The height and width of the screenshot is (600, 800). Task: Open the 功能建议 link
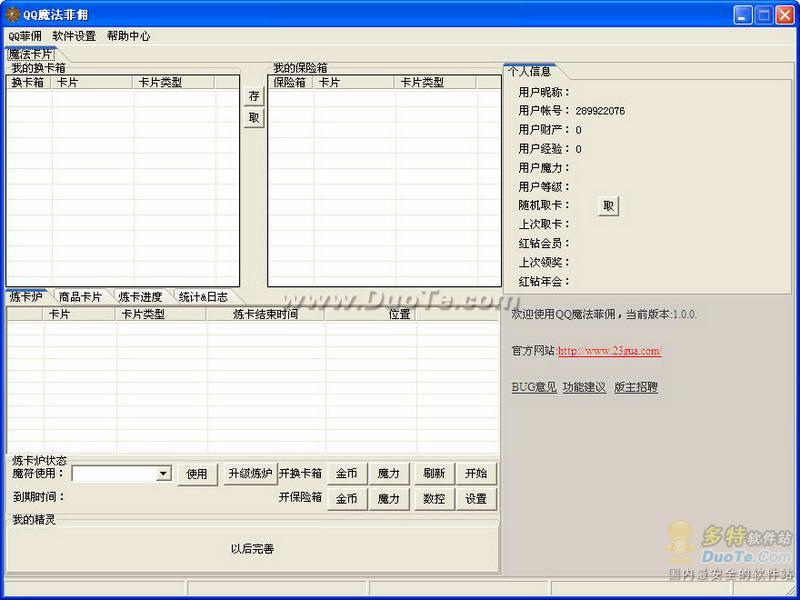click(x=584, y=387)
